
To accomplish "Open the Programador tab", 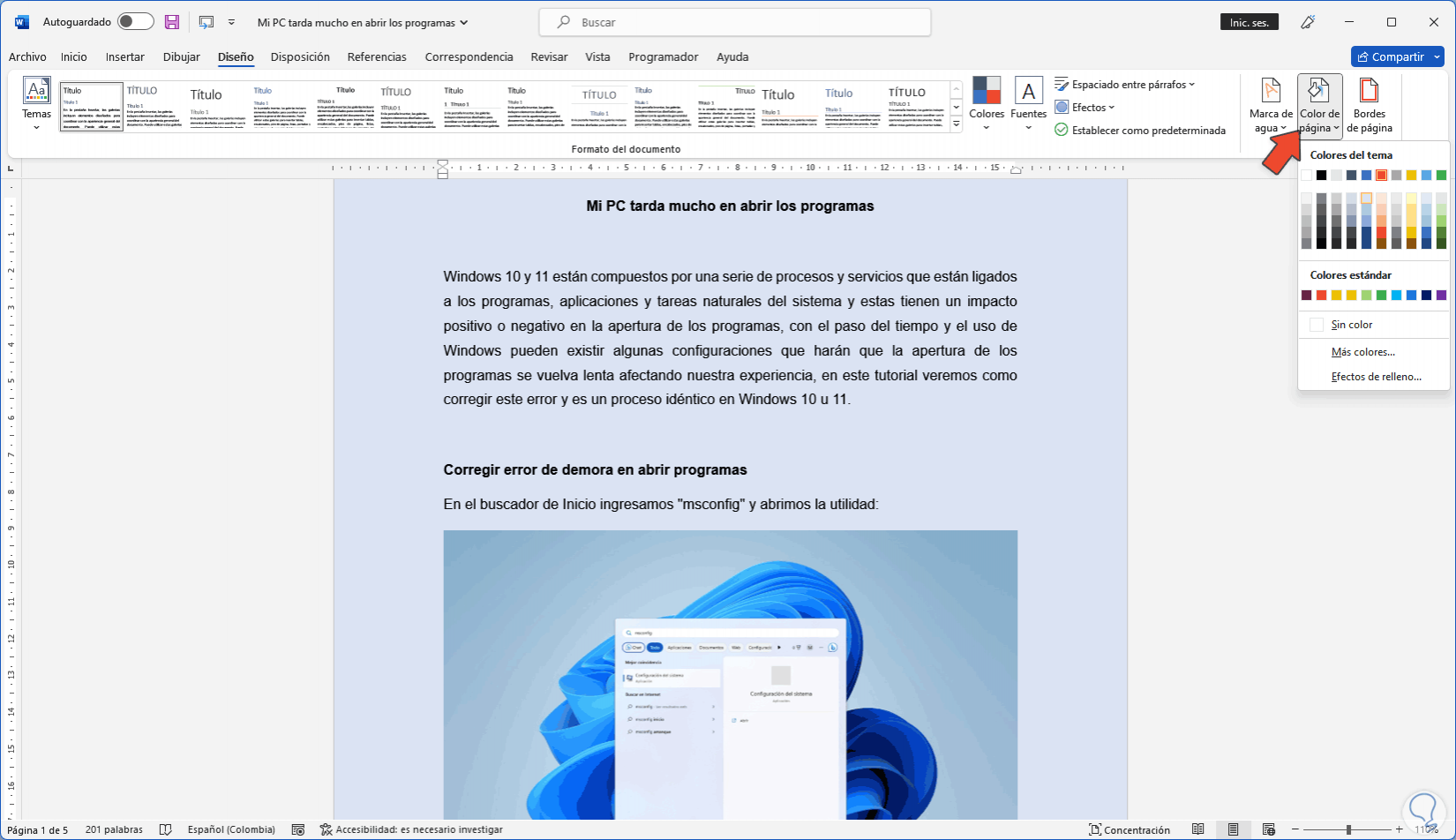I will tap(664, 56).
